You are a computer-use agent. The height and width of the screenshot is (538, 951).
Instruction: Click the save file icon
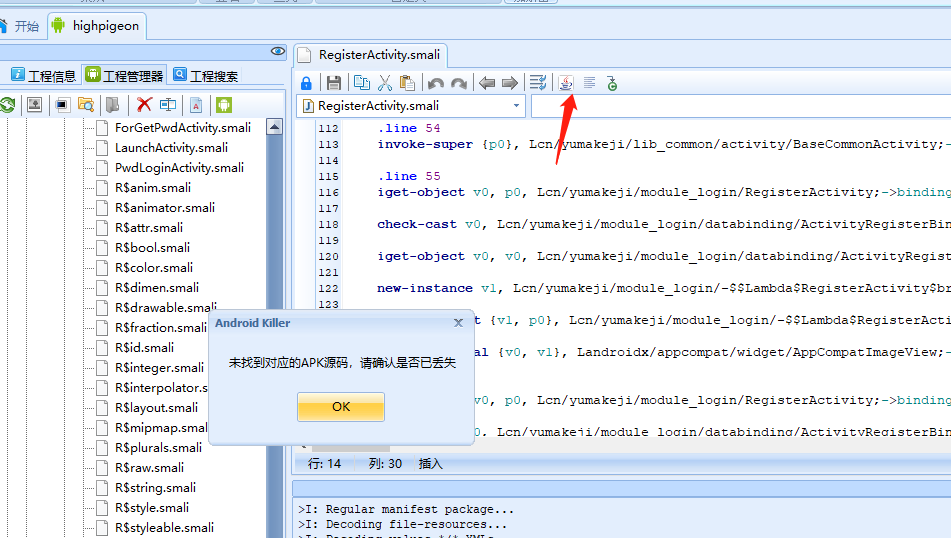334,83
